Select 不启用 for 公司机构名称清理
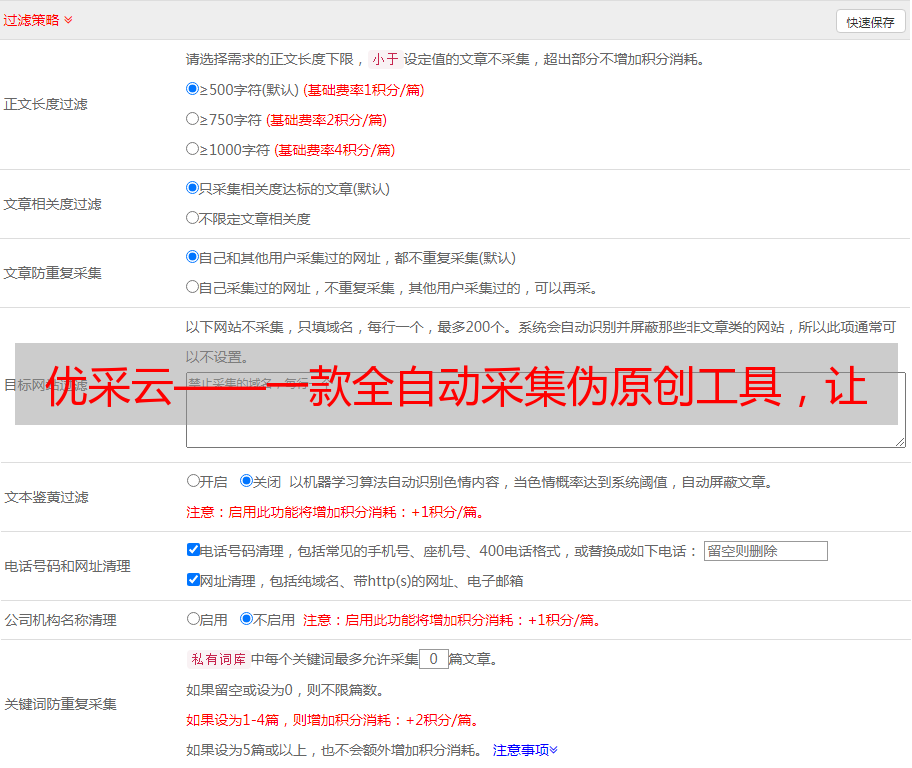 pyautogui.click(x=246, y=619)
